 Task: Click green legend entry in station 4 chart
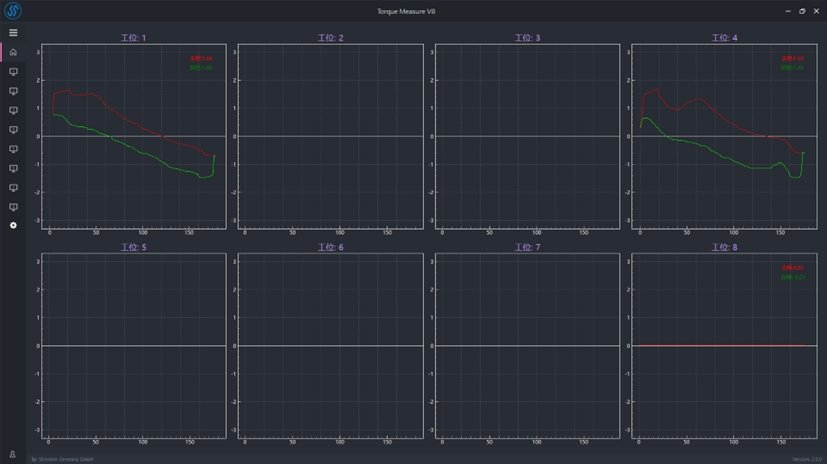pyautogui.click(x=792, y=68)
